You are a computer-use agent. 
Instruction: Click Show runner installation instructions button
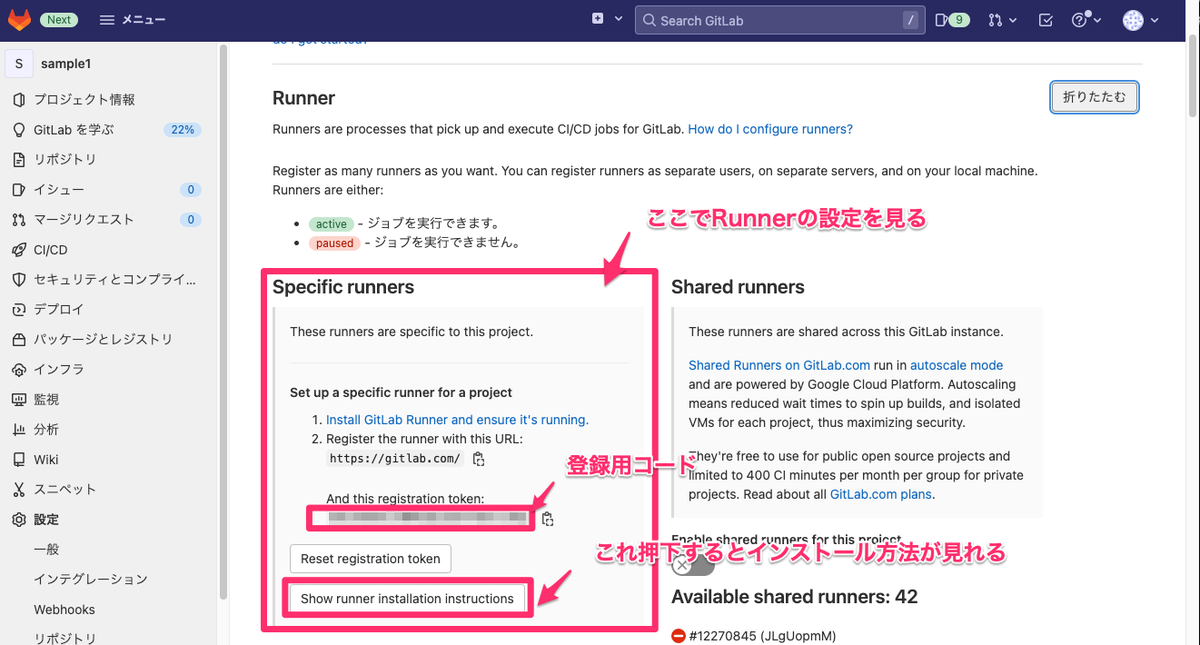(407, 599)
